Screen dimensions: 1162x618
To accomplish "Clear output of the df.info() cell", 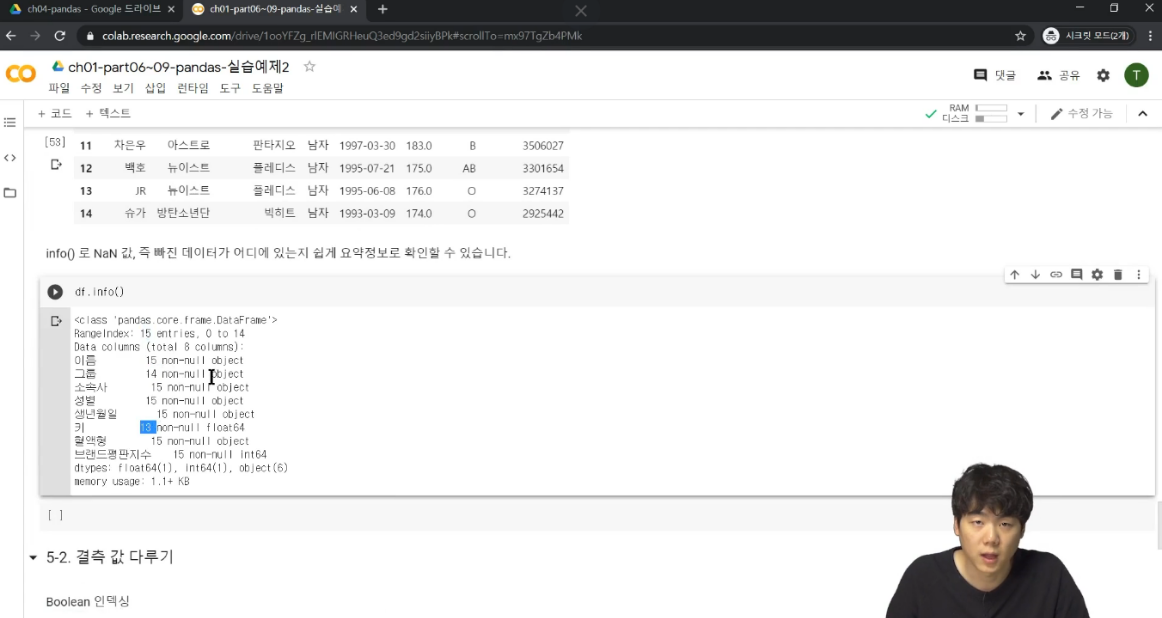I will [x=56, y=321].
